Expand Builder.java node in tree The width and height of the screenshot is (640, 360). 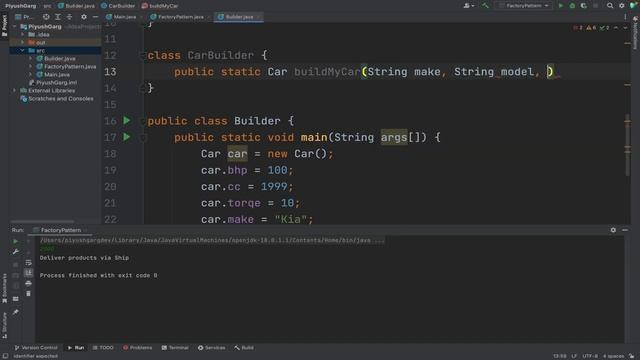click(31, 58)
